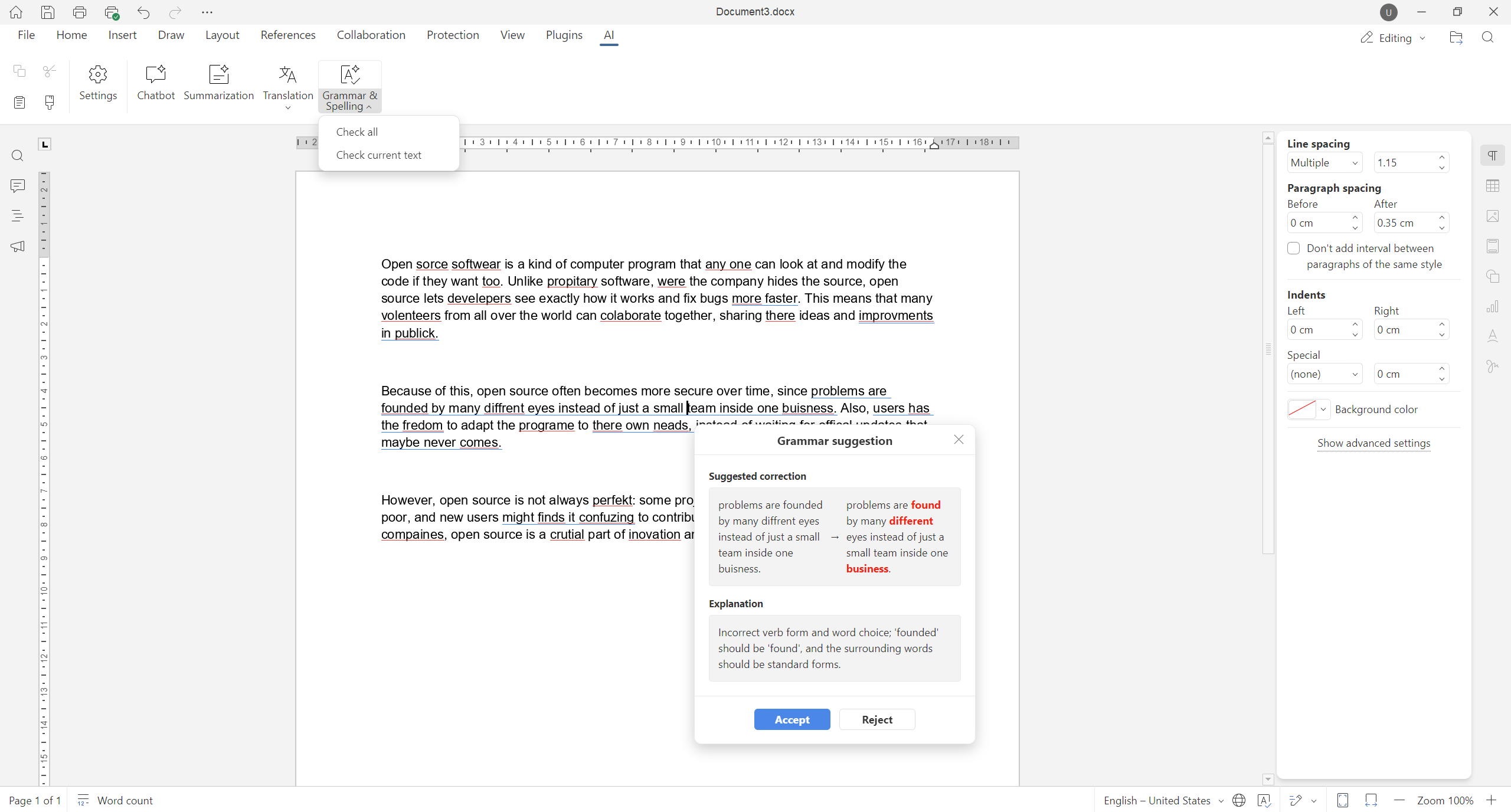Switch to the References tab
This screenshot has height=812, width=1511.
click(x=288, y=35)
